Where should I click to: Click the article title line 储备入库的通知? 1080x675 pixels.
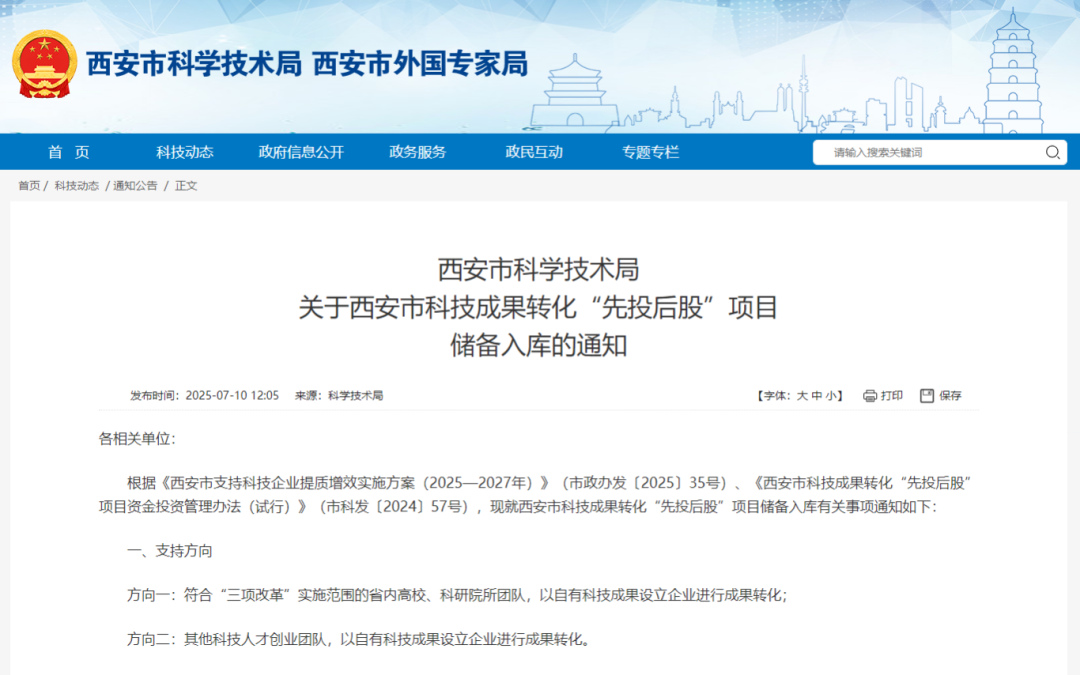(x=539, y=345)
